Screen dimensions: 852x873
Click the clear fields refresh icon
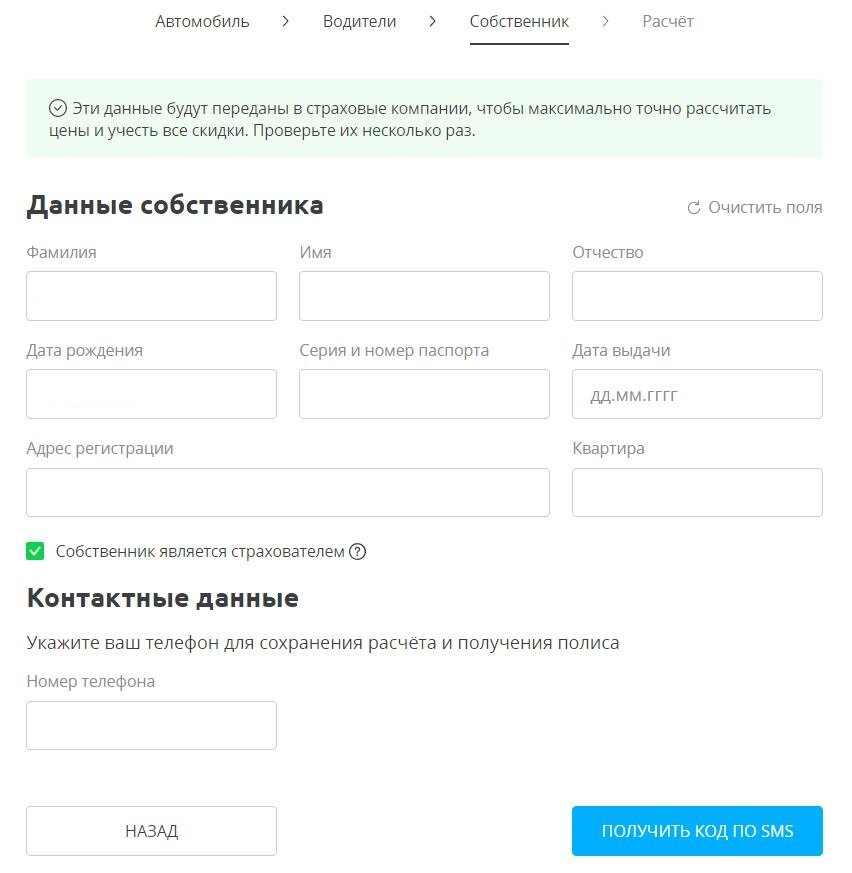[x=696, y=207]
